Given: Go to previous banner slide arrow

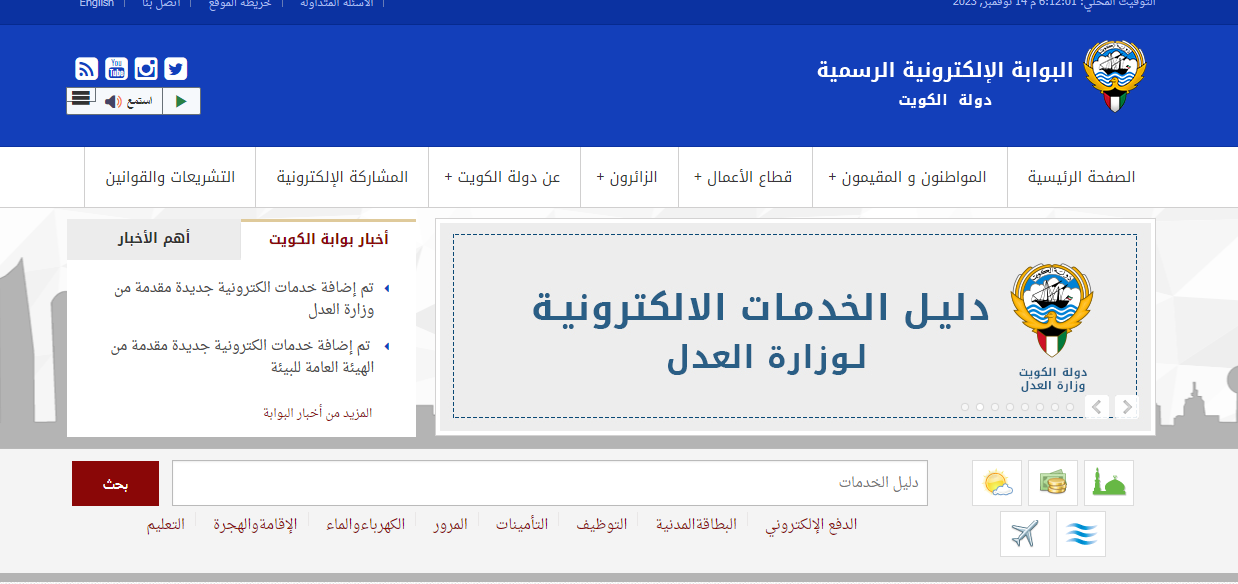Looking at the screenshot, I should click(1097, 407).
